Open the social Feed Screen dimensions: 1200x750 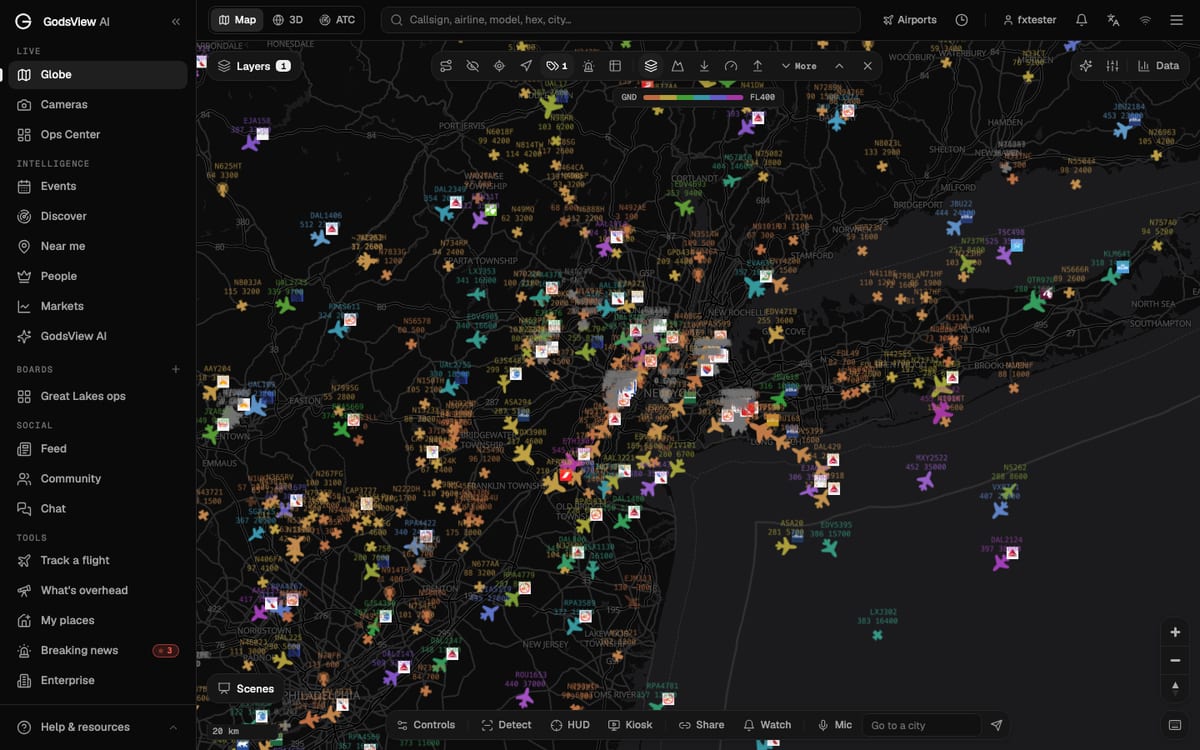point(98,449)
